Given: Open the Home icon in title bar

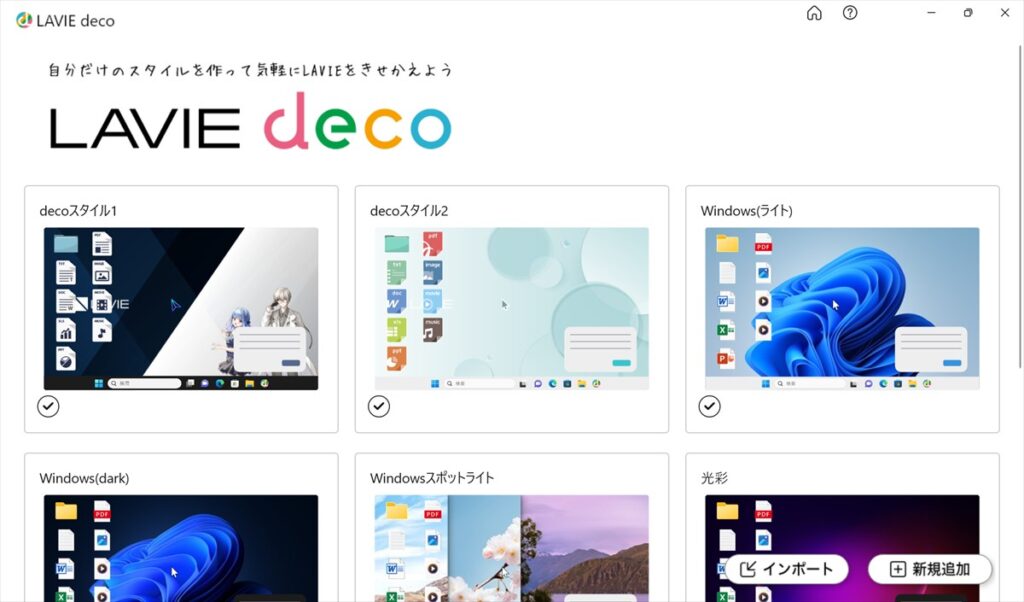Looking at the screenshot, I should pos(814,13).
